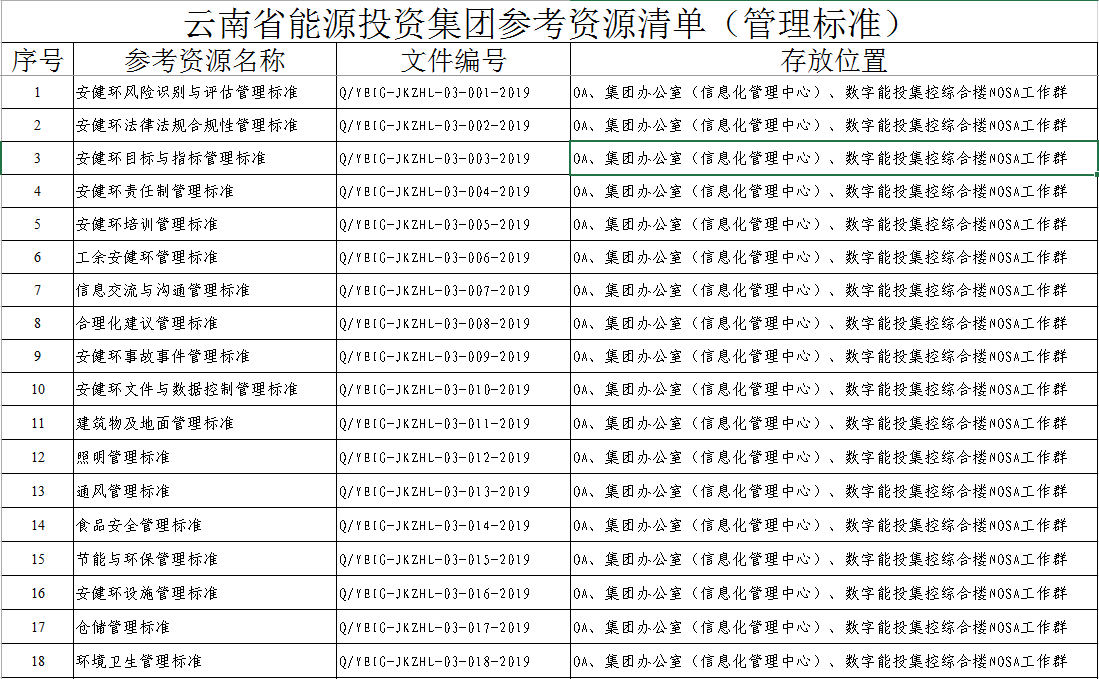Select the 存放位置 header cell
The height and width of the screenshot is (679, 1099).
[833, 60]
